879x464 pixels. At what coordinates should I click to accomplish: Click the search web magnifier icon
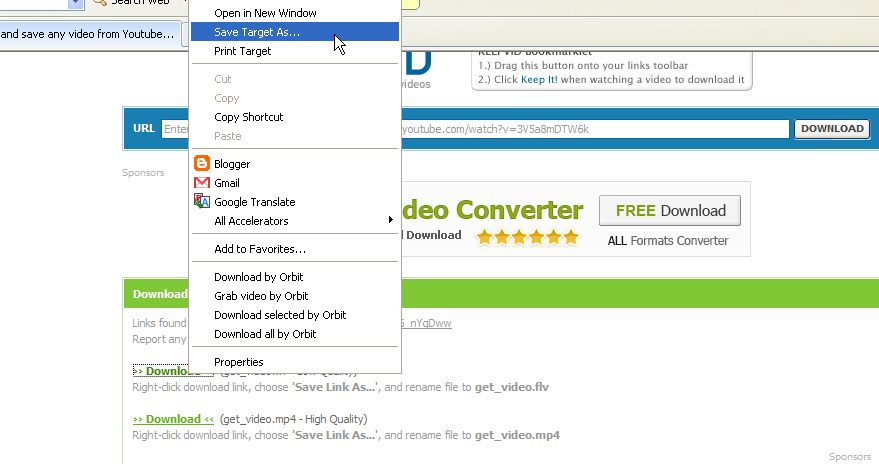tap(100, 2)
